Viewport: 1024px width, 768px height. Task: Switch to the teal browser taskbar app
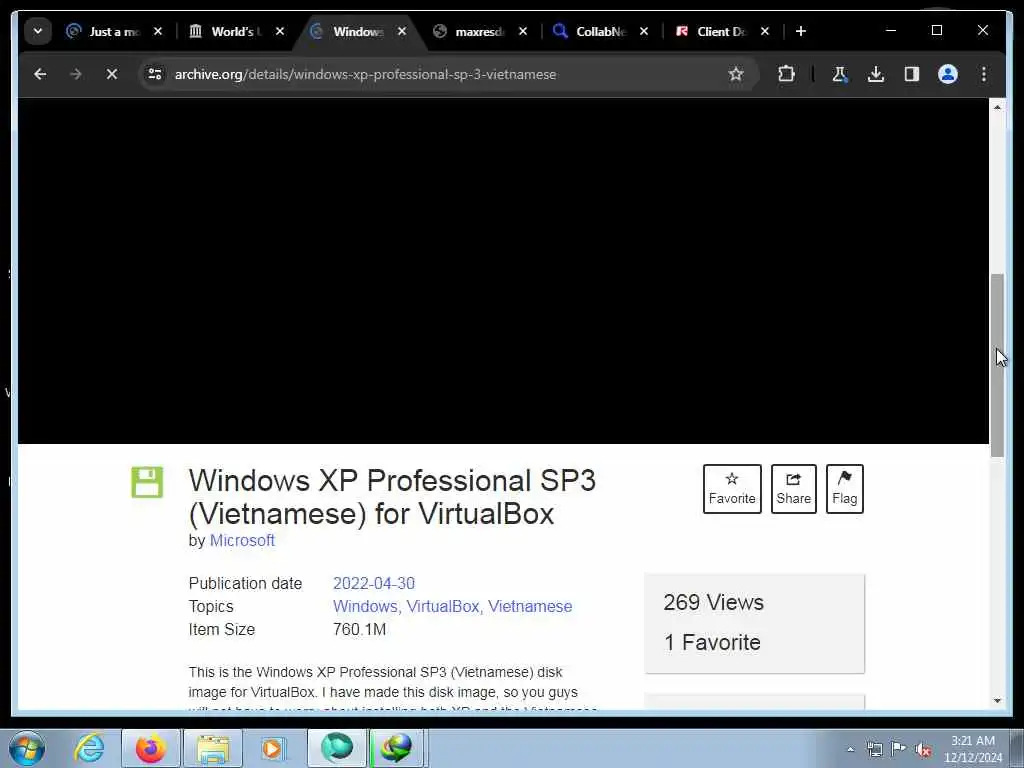pos(337,748)
